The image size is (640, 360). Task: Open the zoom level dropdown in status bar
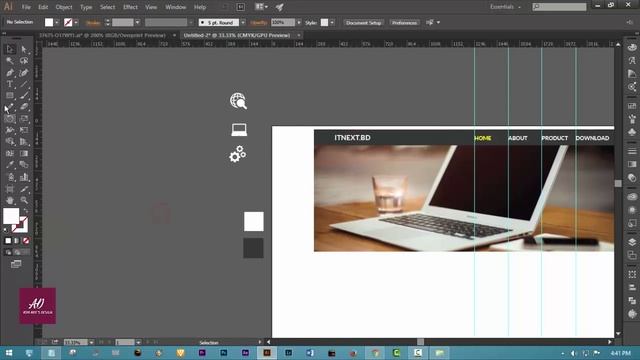[91, 342]
